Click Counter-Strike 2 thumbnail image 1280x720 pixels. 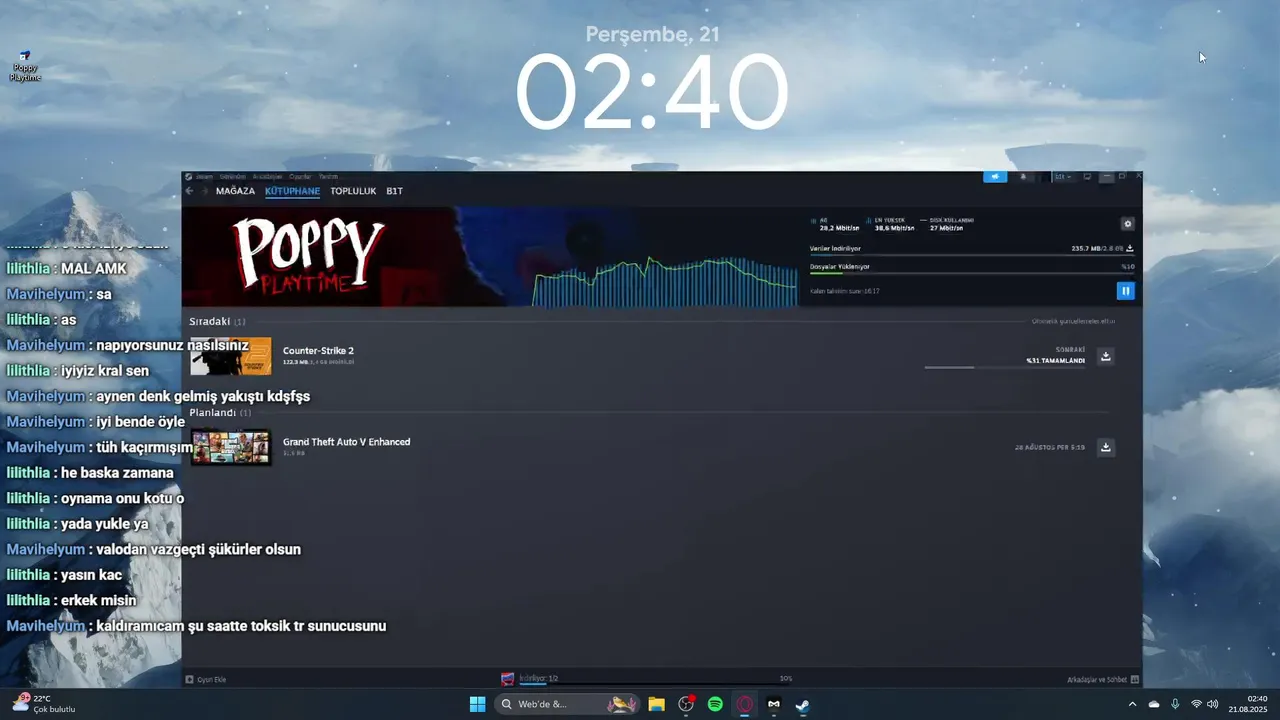231,356
